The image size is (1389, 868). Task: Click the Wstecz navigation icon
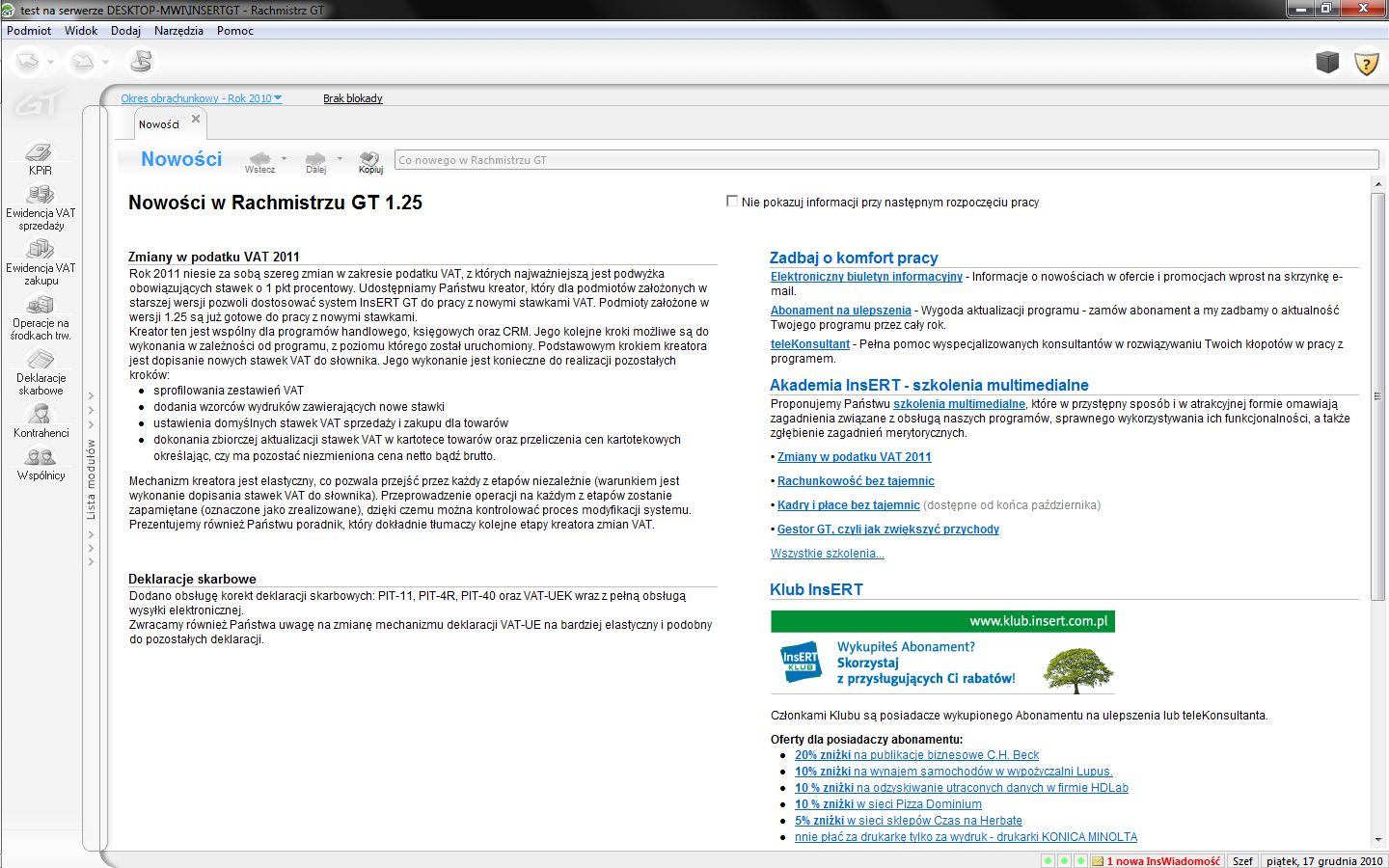click(x=259, y=162)
